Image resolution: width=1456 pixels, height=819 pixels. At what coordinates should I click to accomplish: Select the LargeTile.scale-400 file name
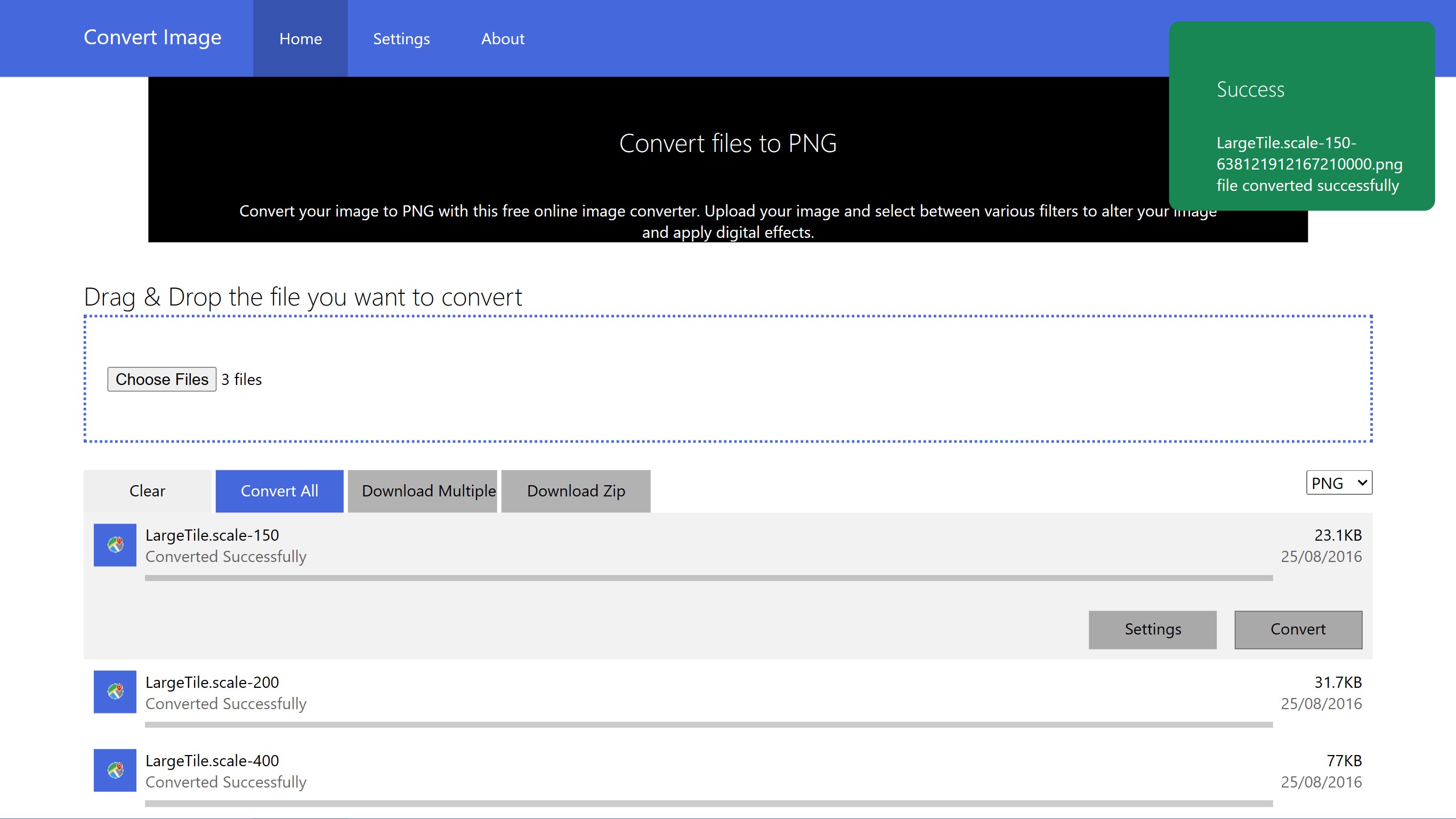[212, 760]
